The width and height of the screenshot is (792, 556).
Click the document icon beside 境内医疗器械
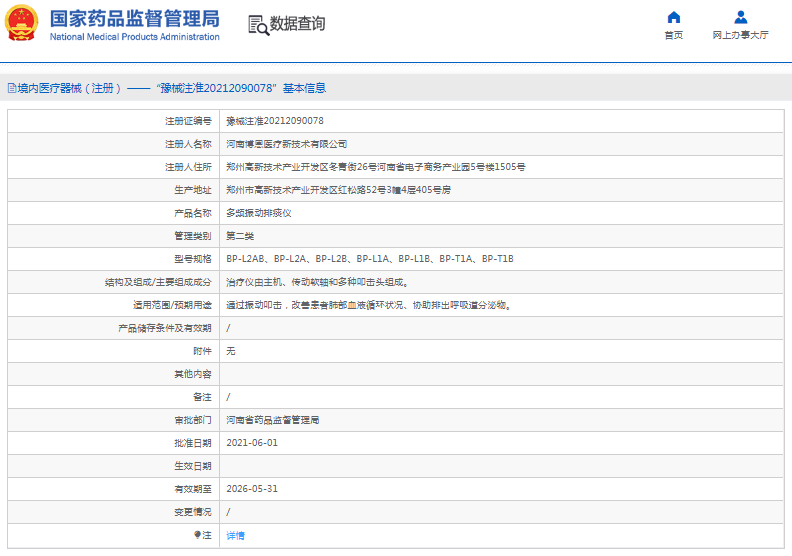[x=11, y=88]
